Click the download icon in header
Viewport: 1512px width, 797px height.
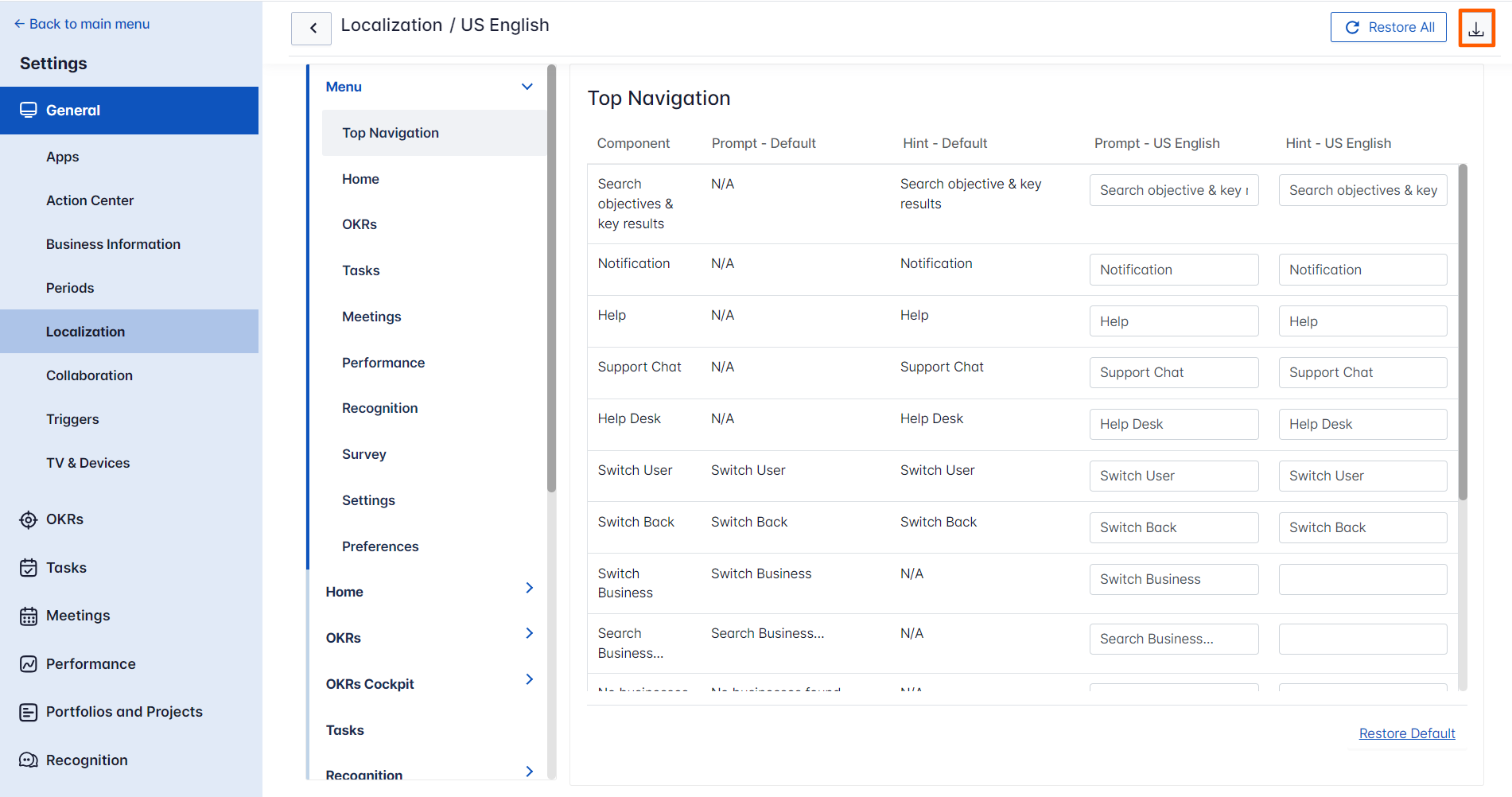point(1476,29)
